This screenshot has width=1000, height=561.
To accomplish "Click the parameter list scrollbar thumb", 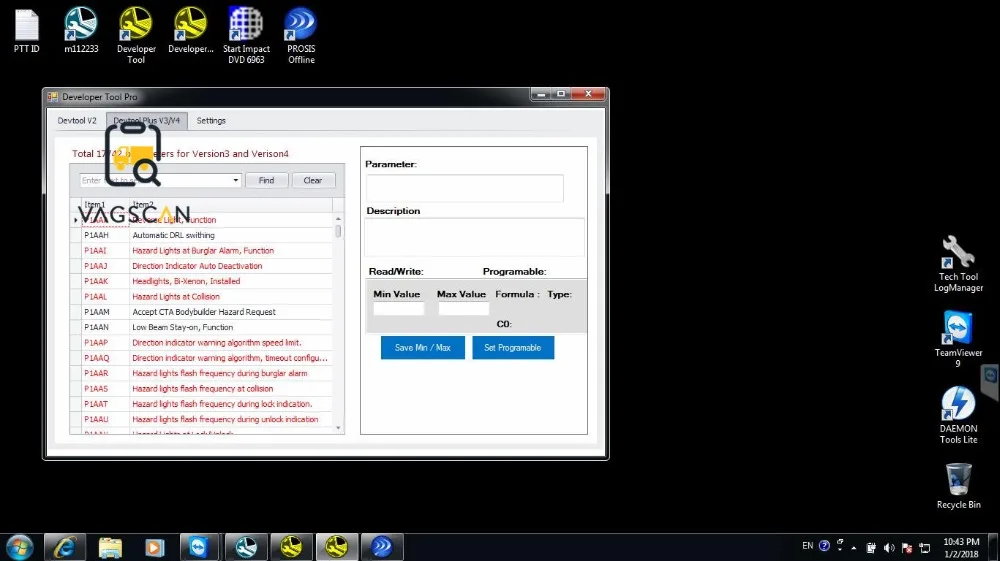I will 338,231.
